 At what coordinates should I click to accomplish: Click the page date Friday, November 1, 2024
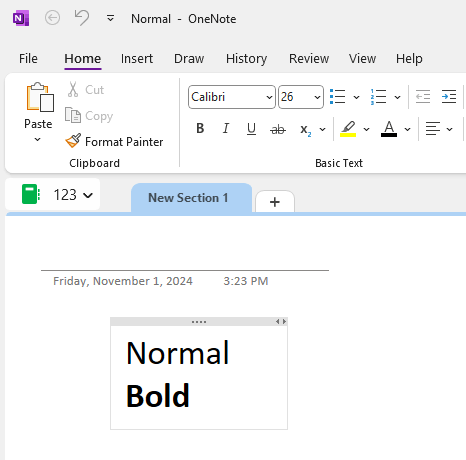(x=123, y=281)
